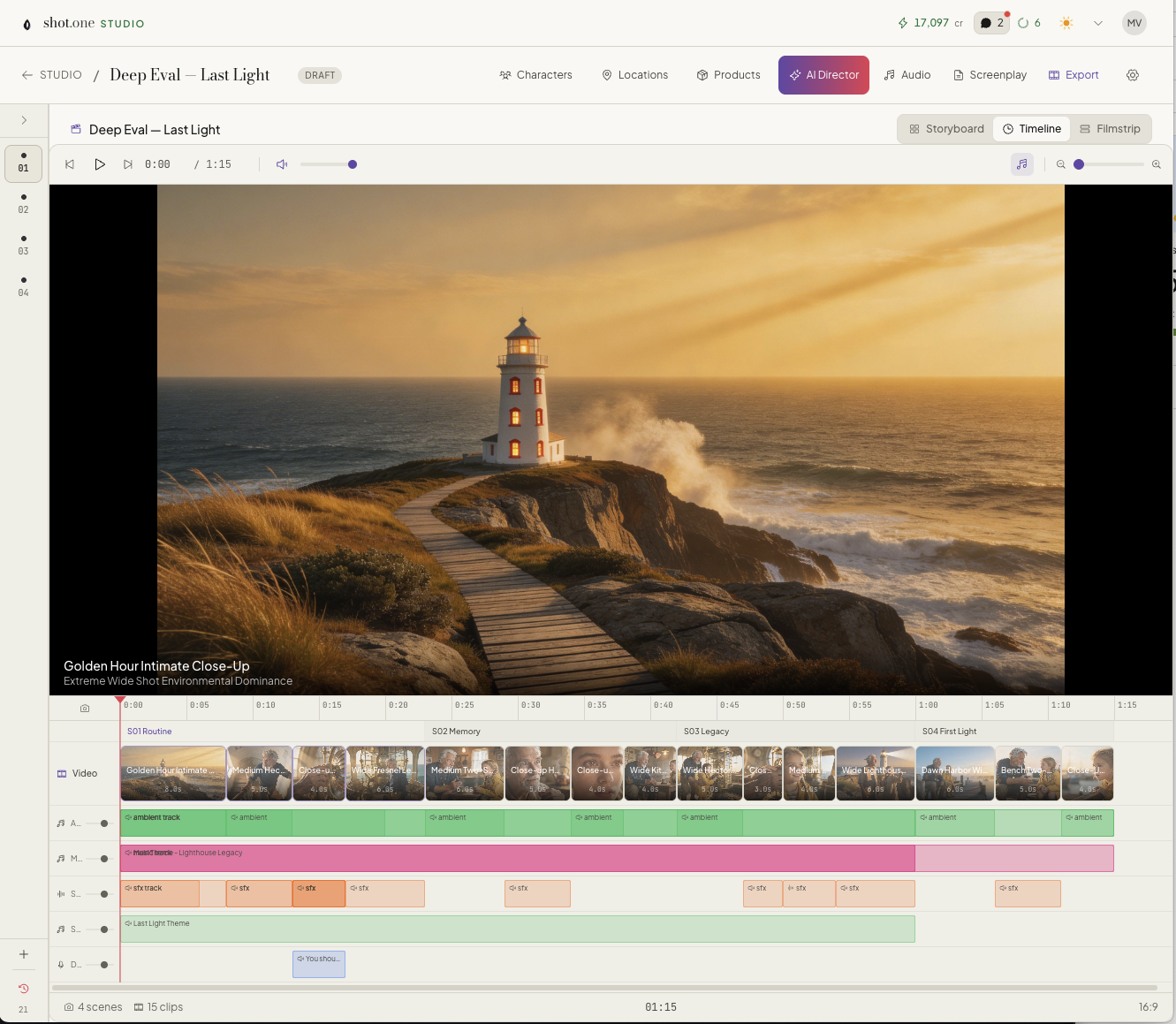Add a new scene with plus button

click(24, 954)
